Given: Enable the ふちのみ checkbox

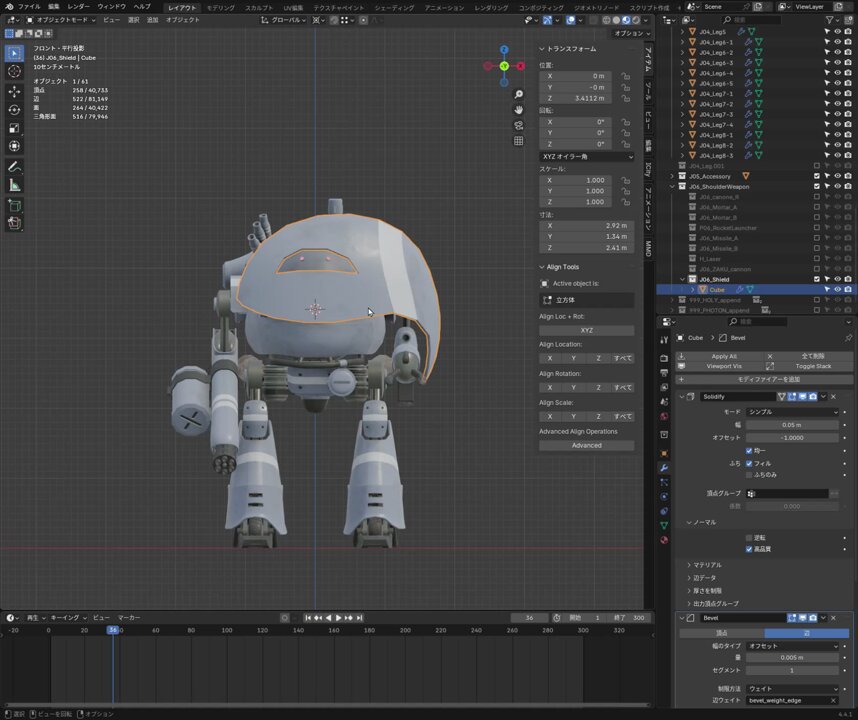Looking at the screenshot, I should pos(749,475).
